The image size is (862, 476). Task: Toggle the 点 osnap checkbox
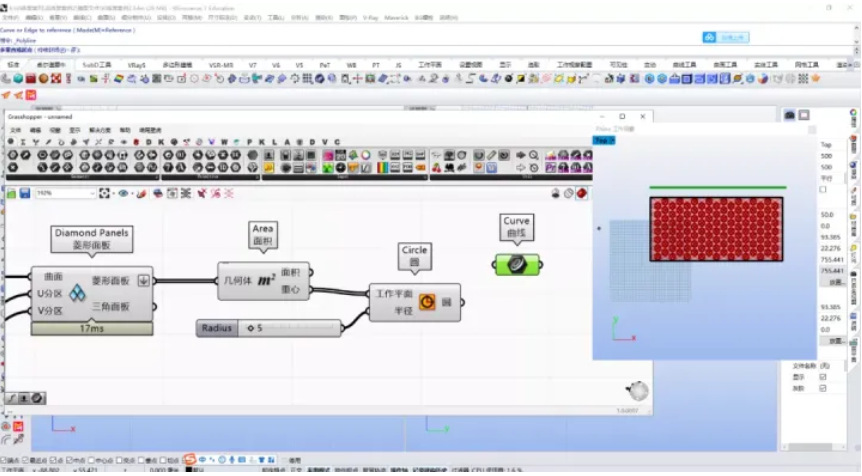click(x=53, y=460)
